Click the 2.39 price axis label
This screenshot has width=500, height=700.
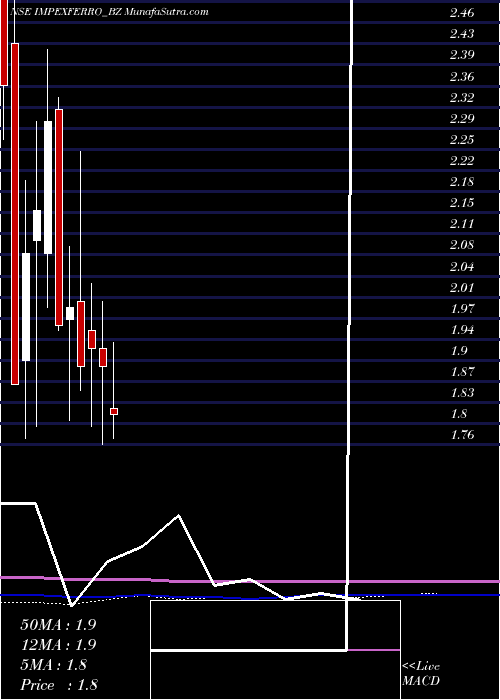coord(462,54)
